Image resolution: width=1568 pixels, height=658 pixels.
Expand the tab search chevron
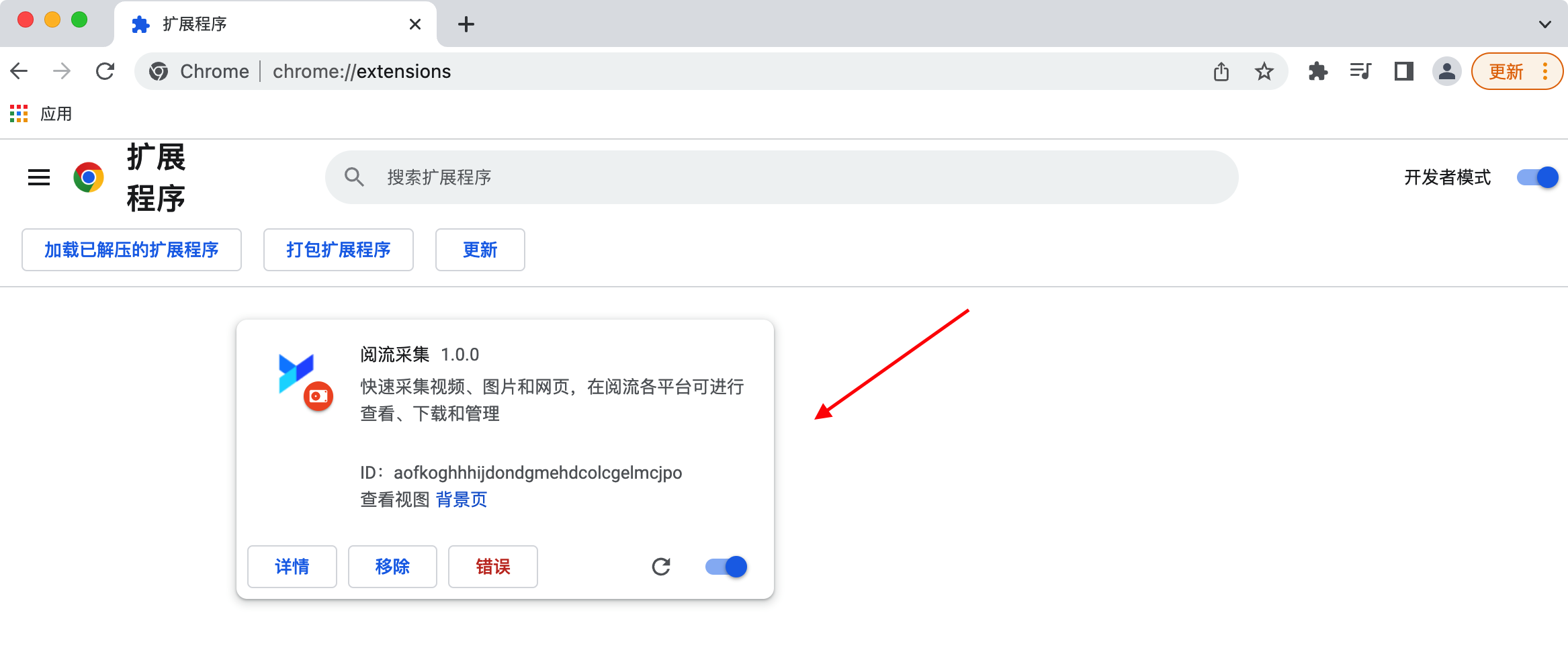coord(1544,25)
